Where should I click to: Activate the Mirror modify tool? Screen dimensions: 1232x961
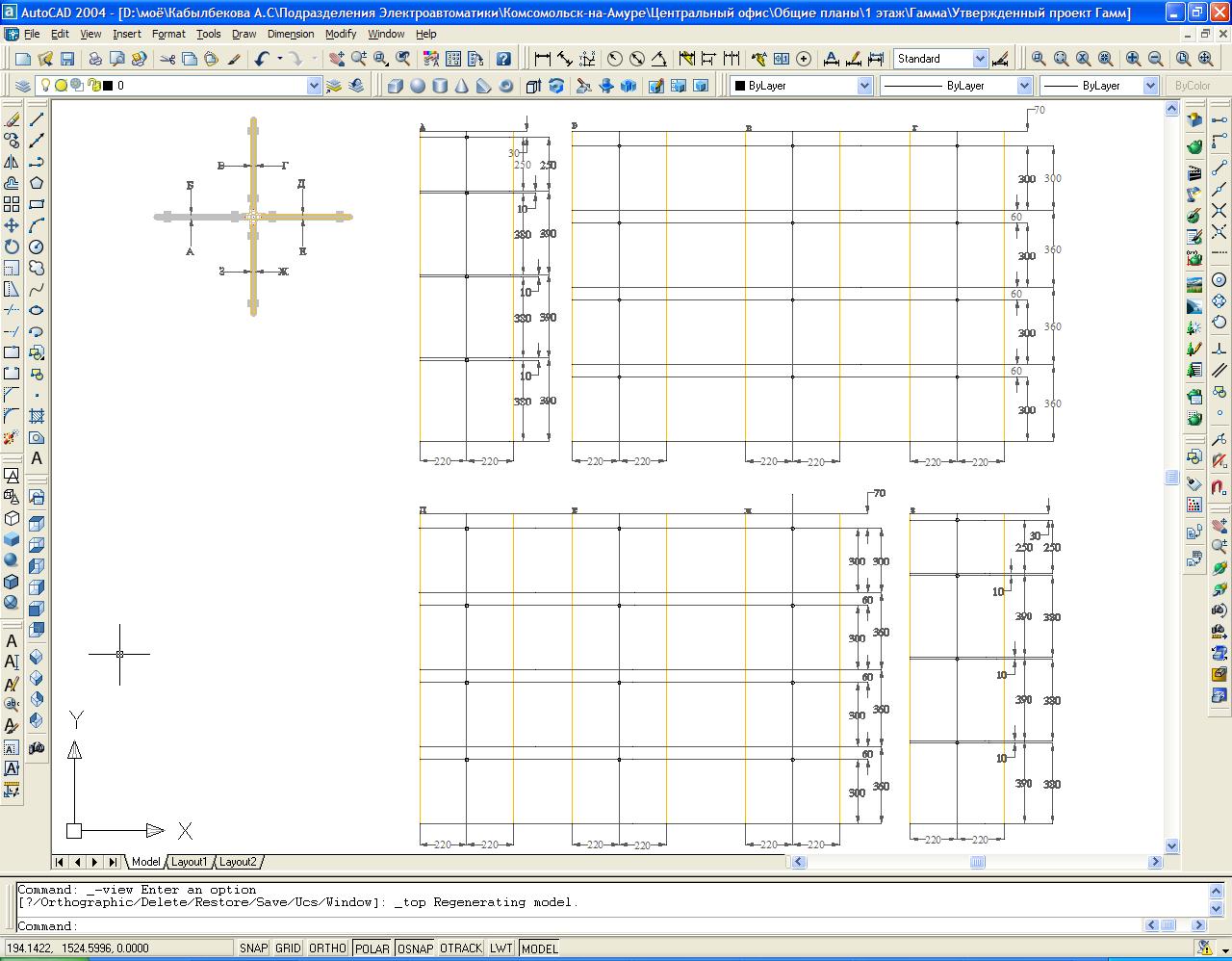coord(12,162)
